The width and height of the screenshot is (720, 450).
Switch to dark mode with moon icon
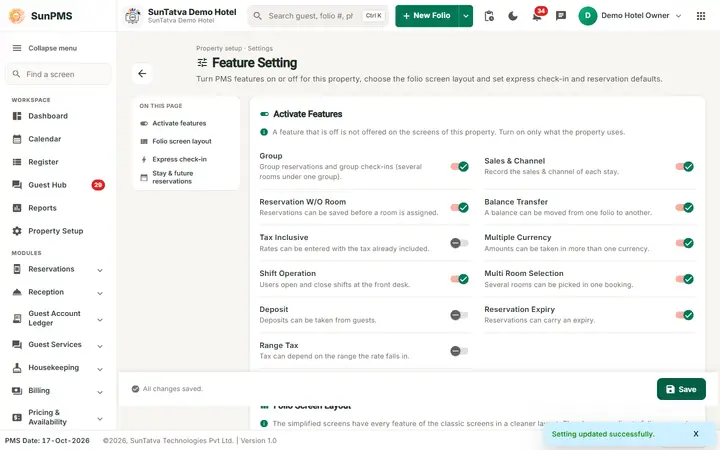click(x=513, y=16)
